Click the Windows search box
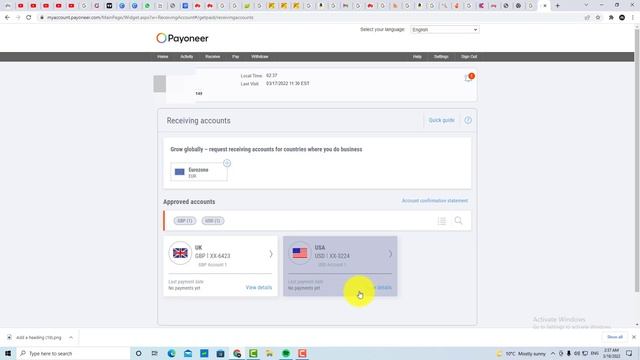The height and width of the screenshot is (360, 640). click(73, 353)
